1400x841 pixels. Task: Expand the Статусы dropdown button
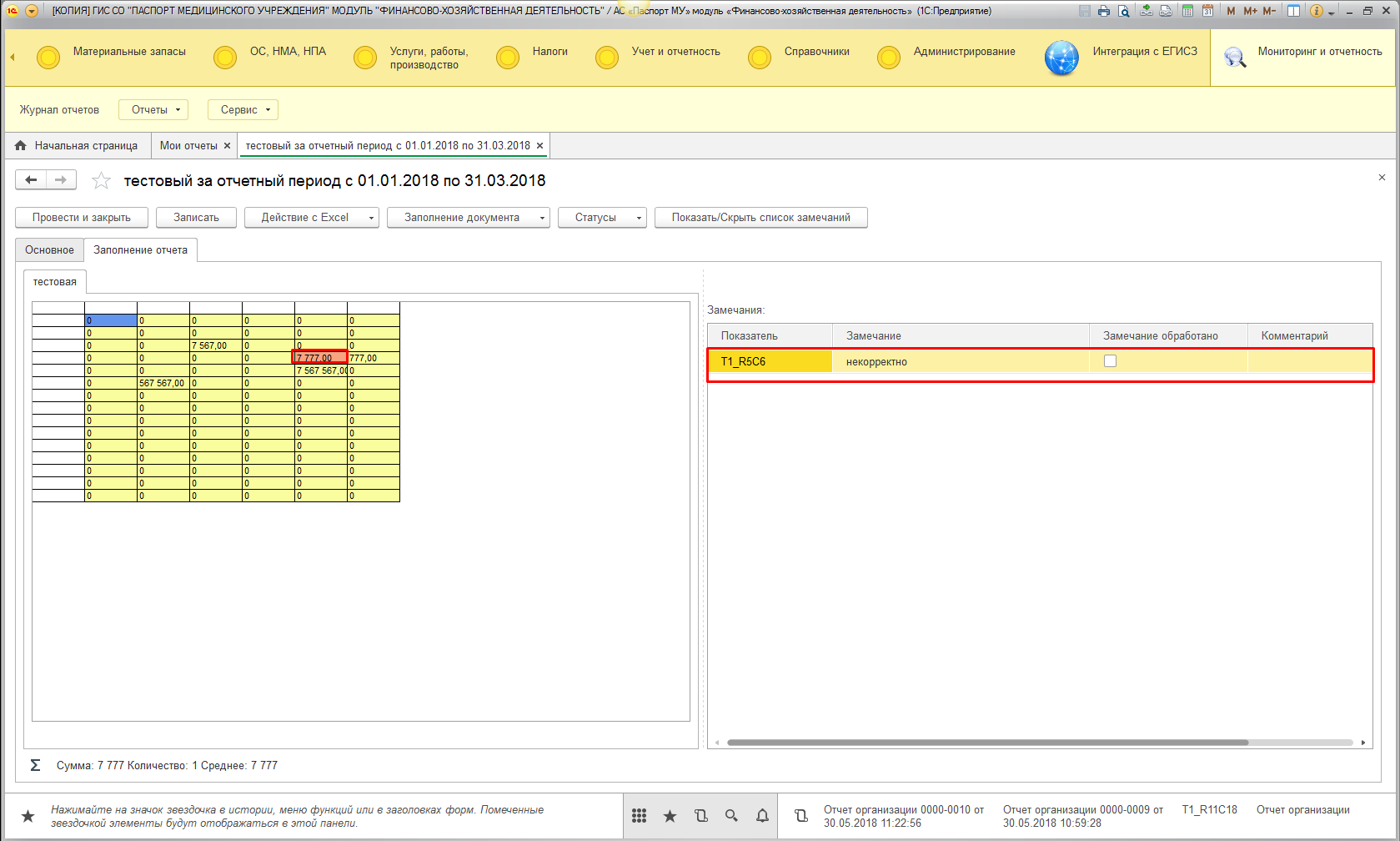[602, 218]
